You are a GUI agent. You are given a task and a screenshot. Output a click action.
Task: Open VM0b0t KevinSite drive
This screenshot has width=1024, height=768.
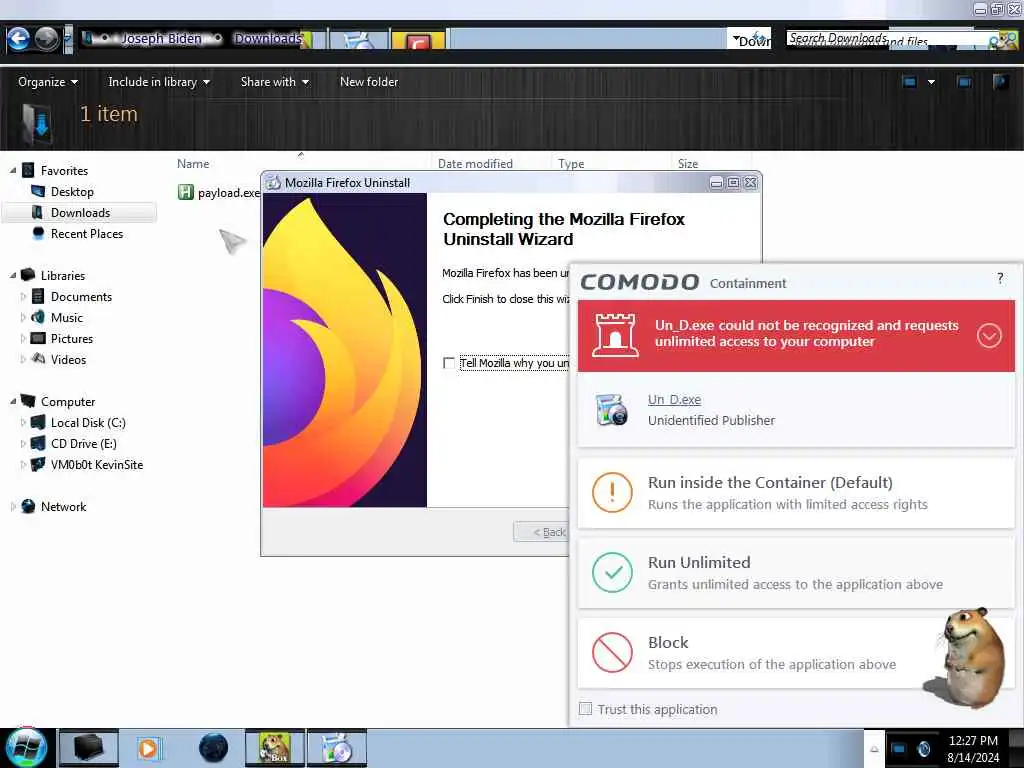pos(97,465)
